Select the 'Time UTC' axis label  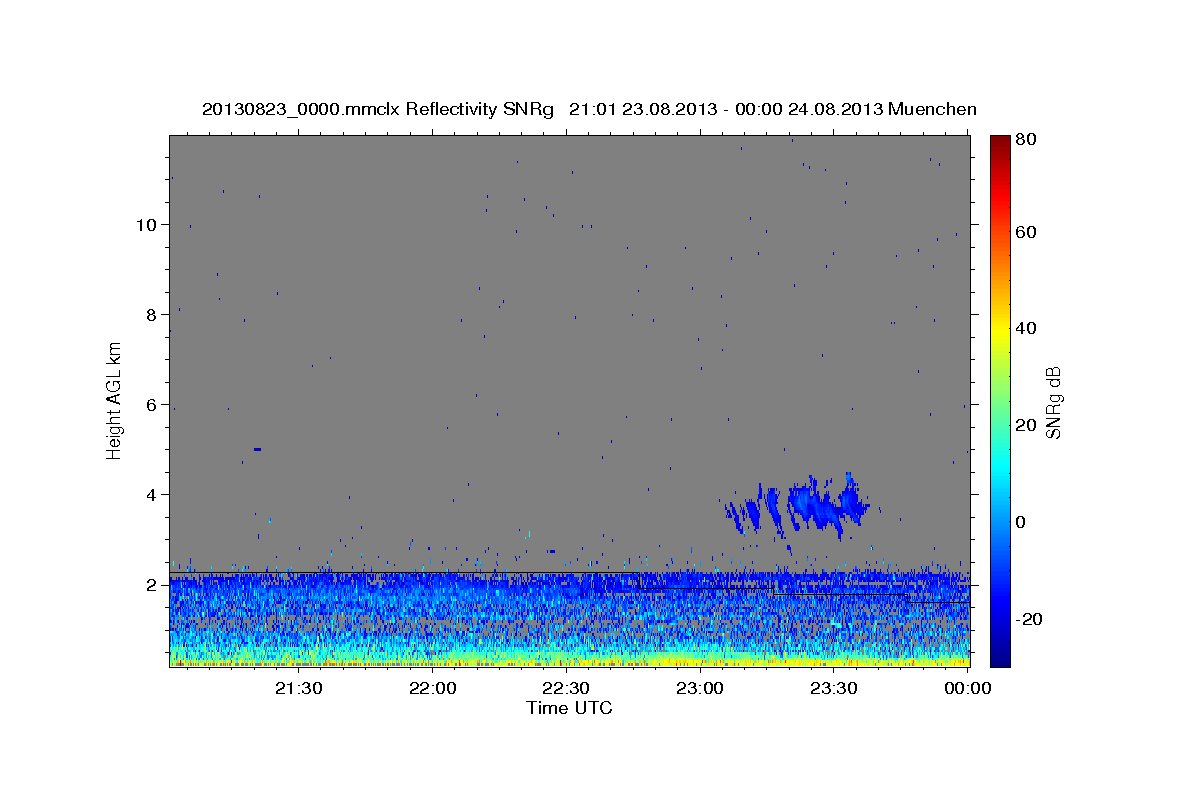pos(569,708)
